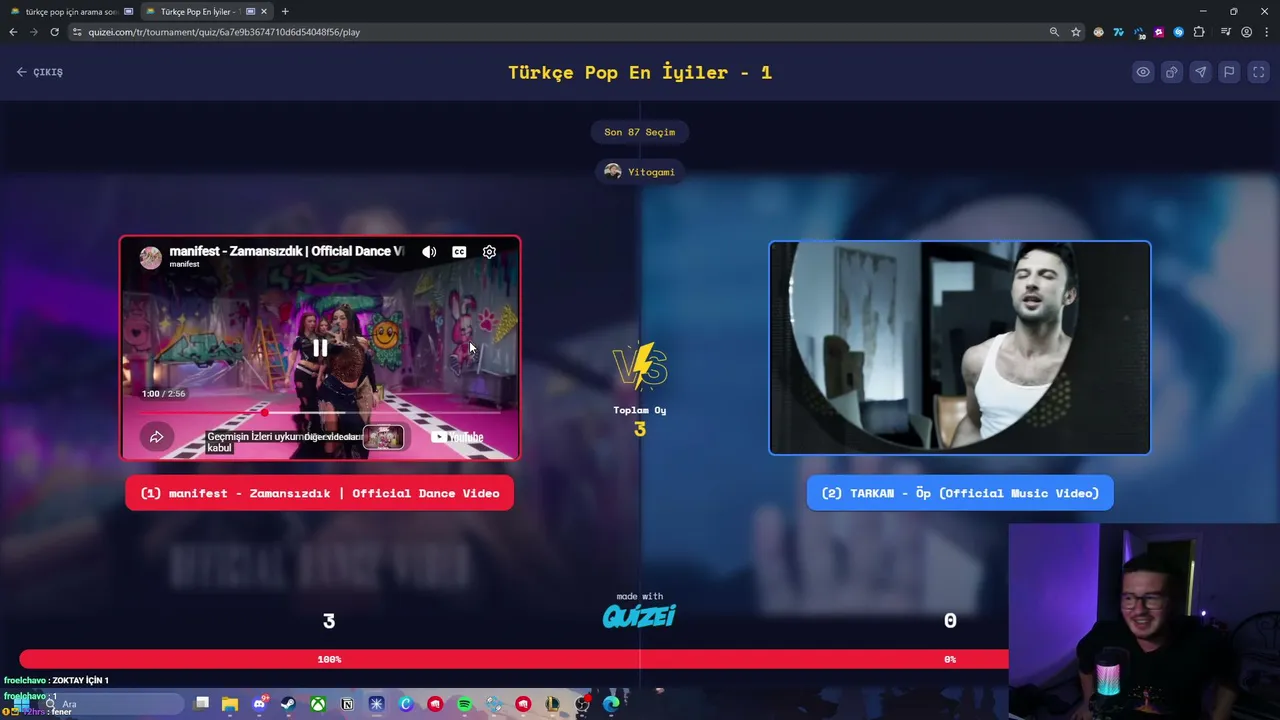Open the media controls music icon

(1226, 32)
